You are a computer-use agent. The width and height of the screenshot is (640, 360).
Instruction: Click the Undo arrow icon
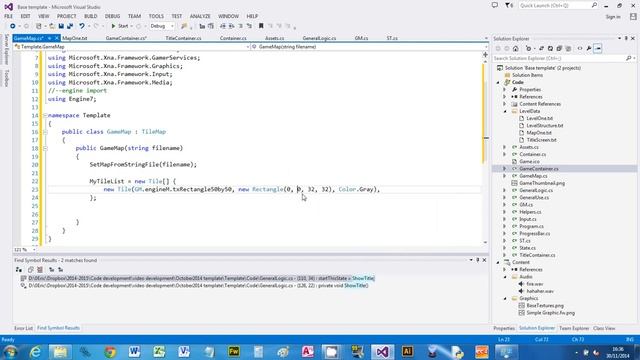(82, 26)
